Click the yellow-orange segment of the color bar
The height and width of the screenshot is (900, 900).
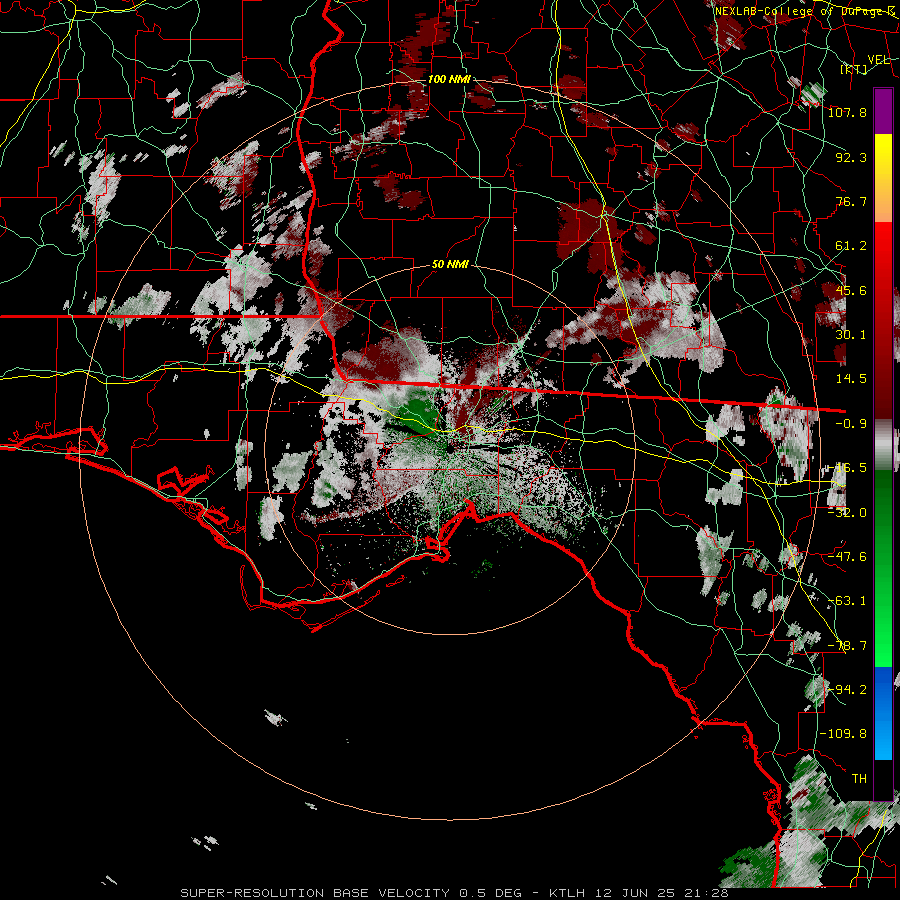pos(883,178)
